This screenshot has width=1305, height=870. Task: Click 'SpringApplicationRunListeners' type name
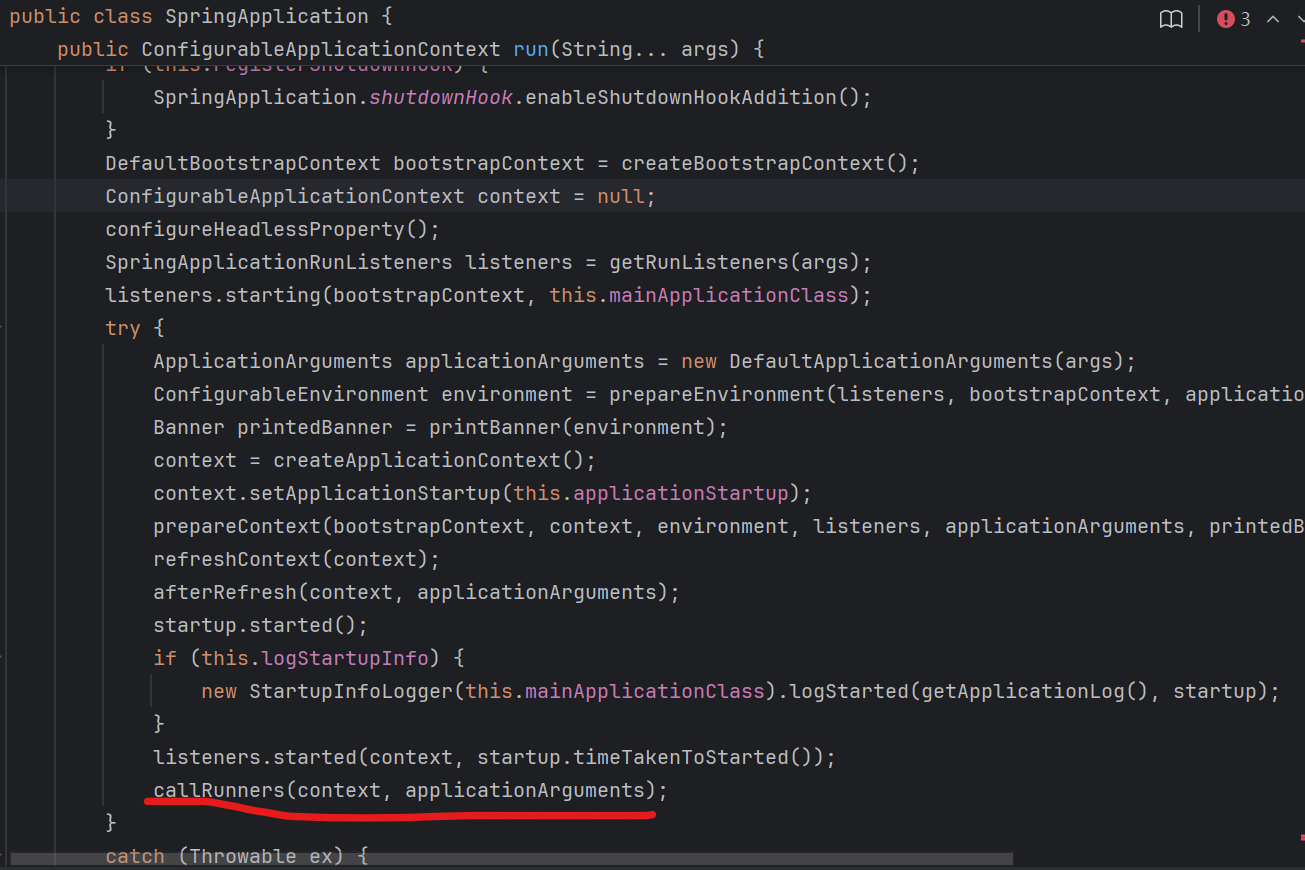(279, 262)
